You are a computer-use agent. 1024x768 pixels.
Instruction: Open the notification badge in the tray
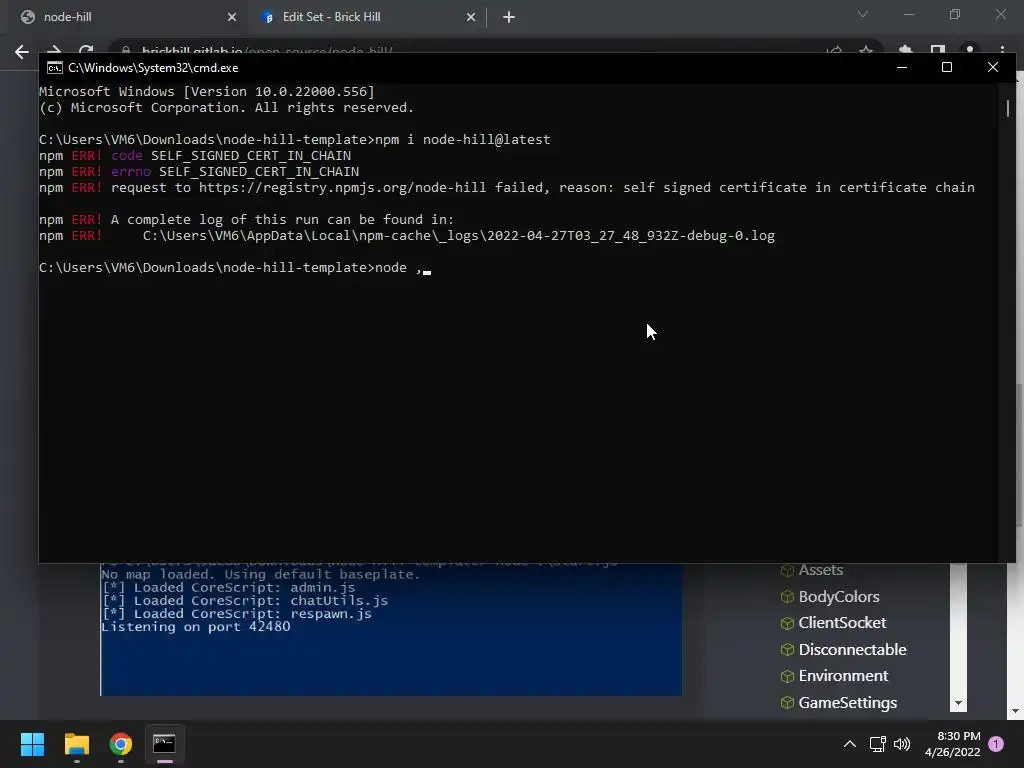pyautogui.click(x=996, y=744)
